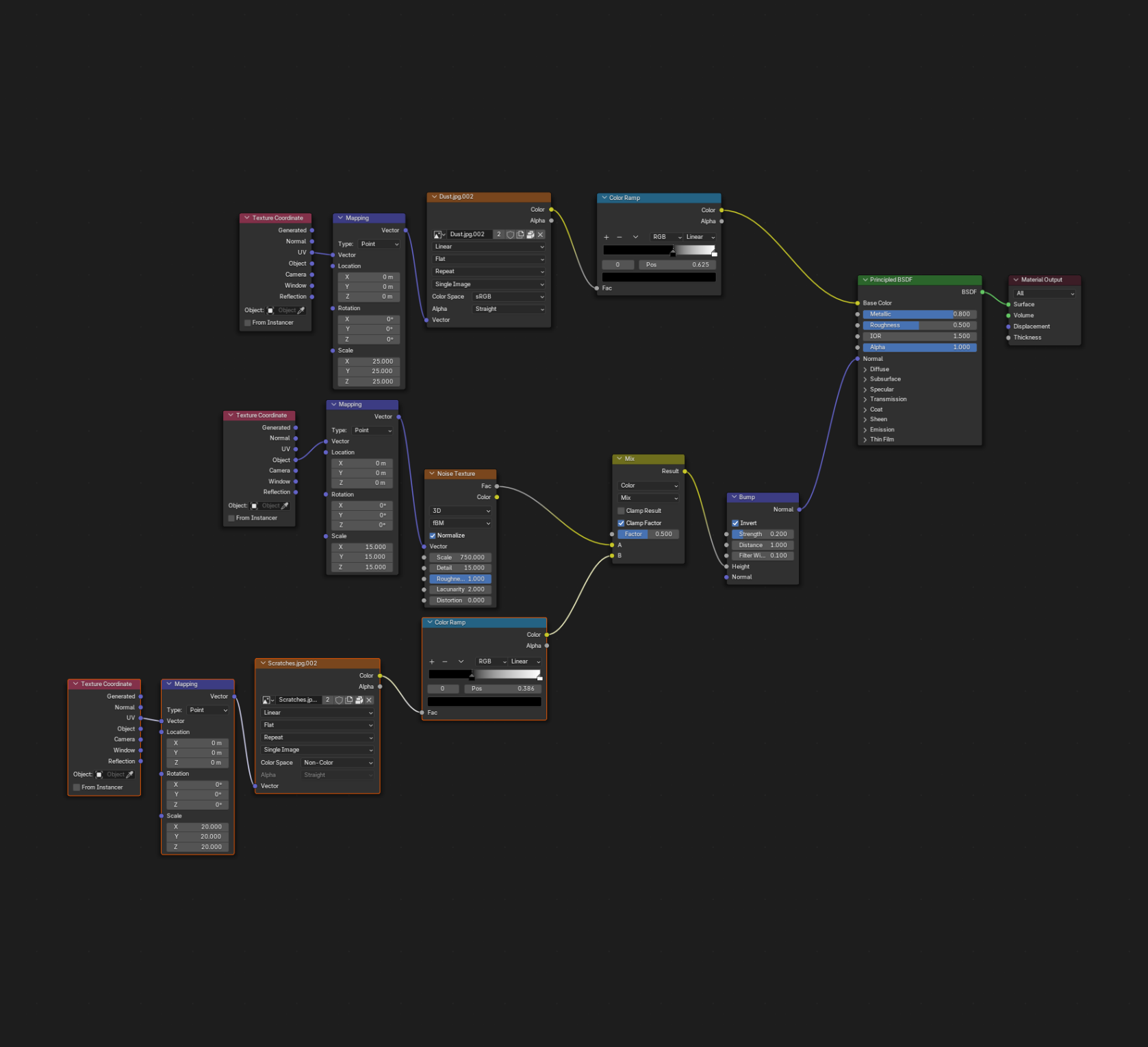Click Bump node Normal output socket
This screenshot has height=1047, width=1148.
click(799, 509)
